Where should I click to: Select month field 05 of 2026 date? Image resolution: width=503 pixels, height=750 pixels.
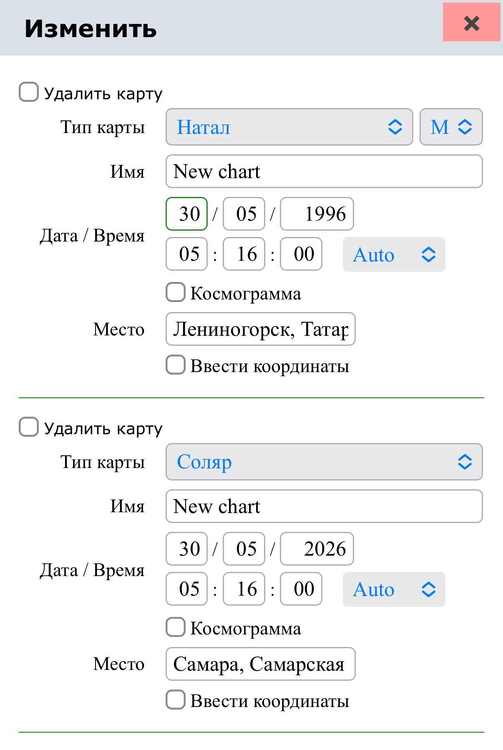pos(244,548)
